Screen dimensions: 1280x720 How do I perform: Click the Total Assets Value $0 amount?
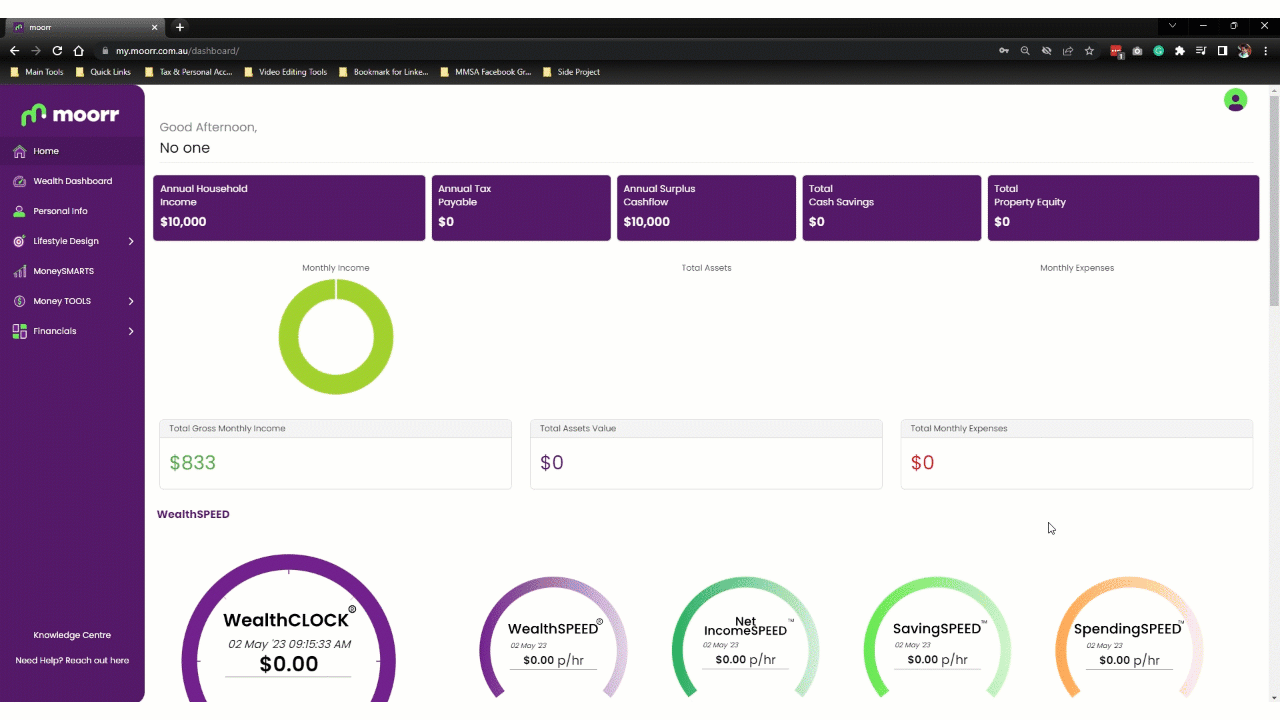(552, 463)
